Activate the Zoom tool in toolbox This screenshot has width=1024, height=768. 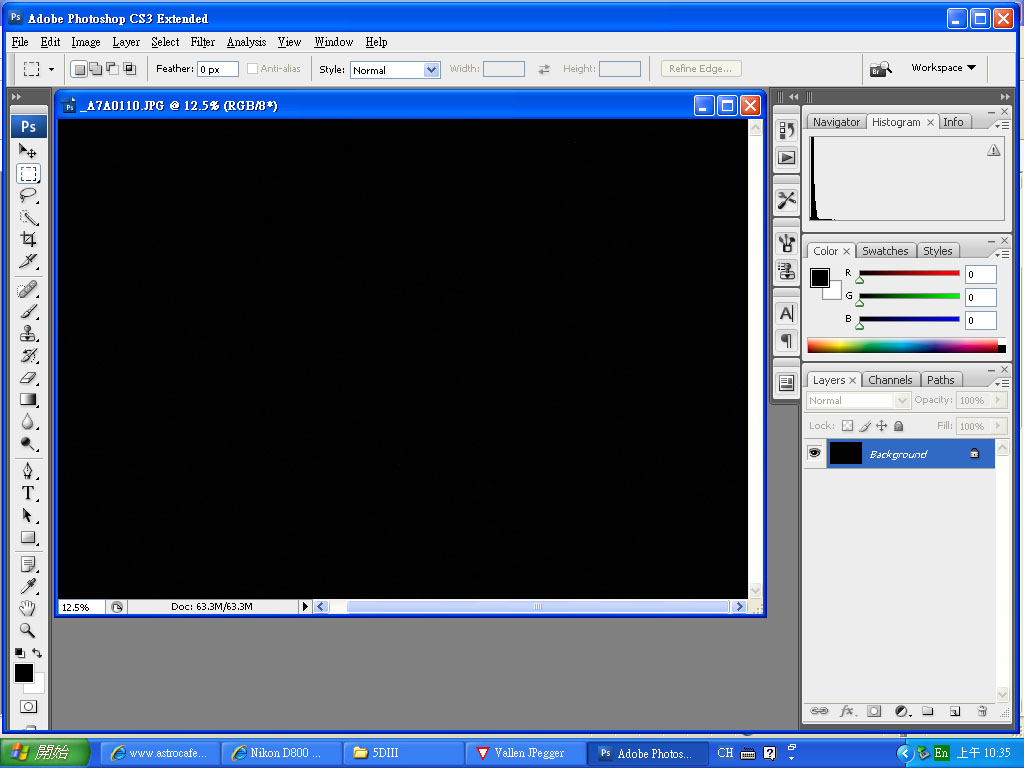click(x=28, y=631)
